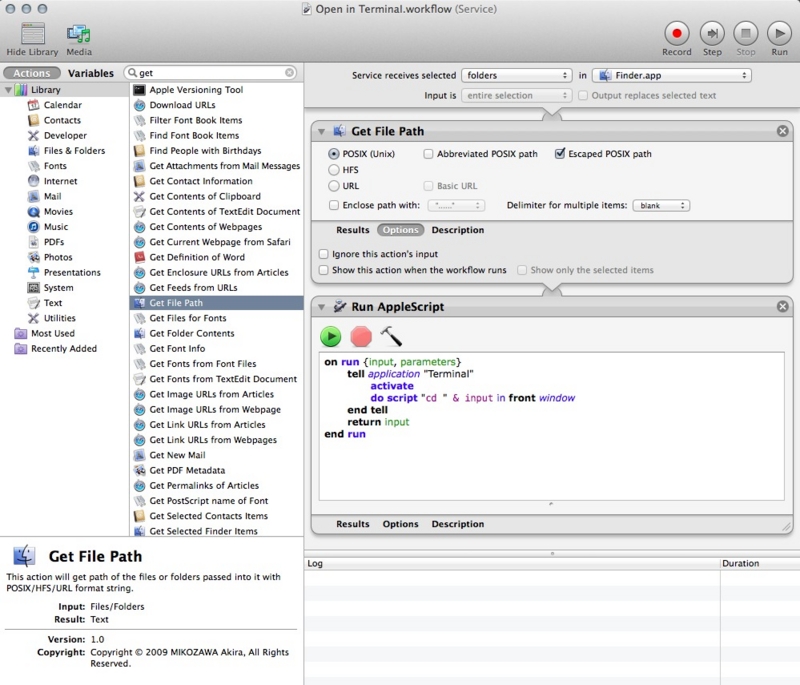This screenshot has height=685, width=800.
Task: Uncheck Escaped POSIX path checkbox
Action: pyautogui.click(x=560, y=154)
